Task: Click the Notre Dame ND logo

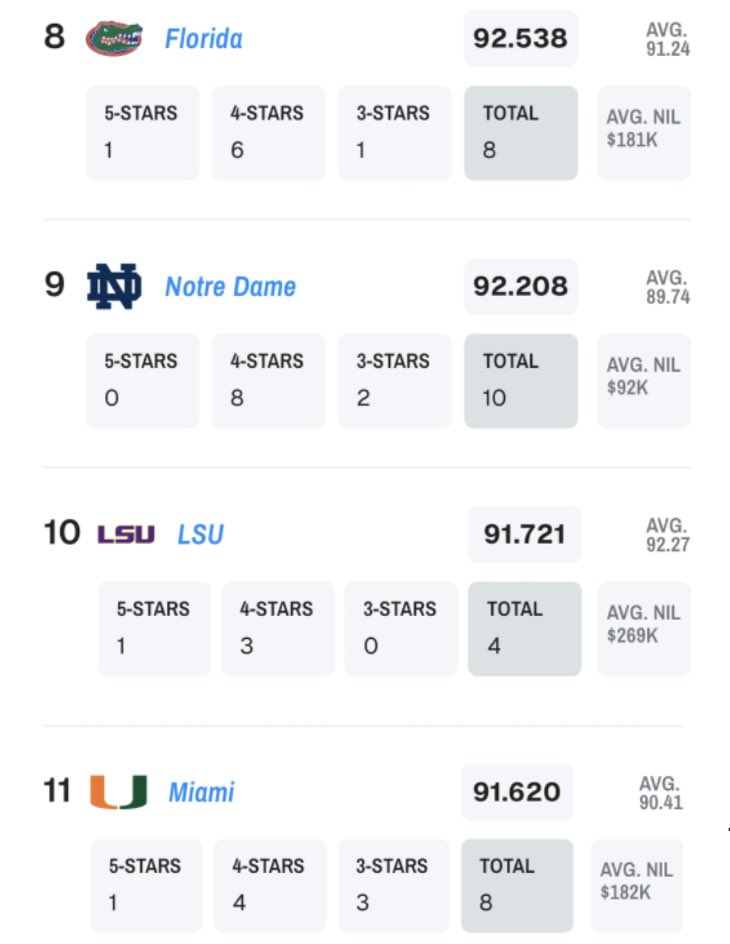Action: tap(114, 287)
